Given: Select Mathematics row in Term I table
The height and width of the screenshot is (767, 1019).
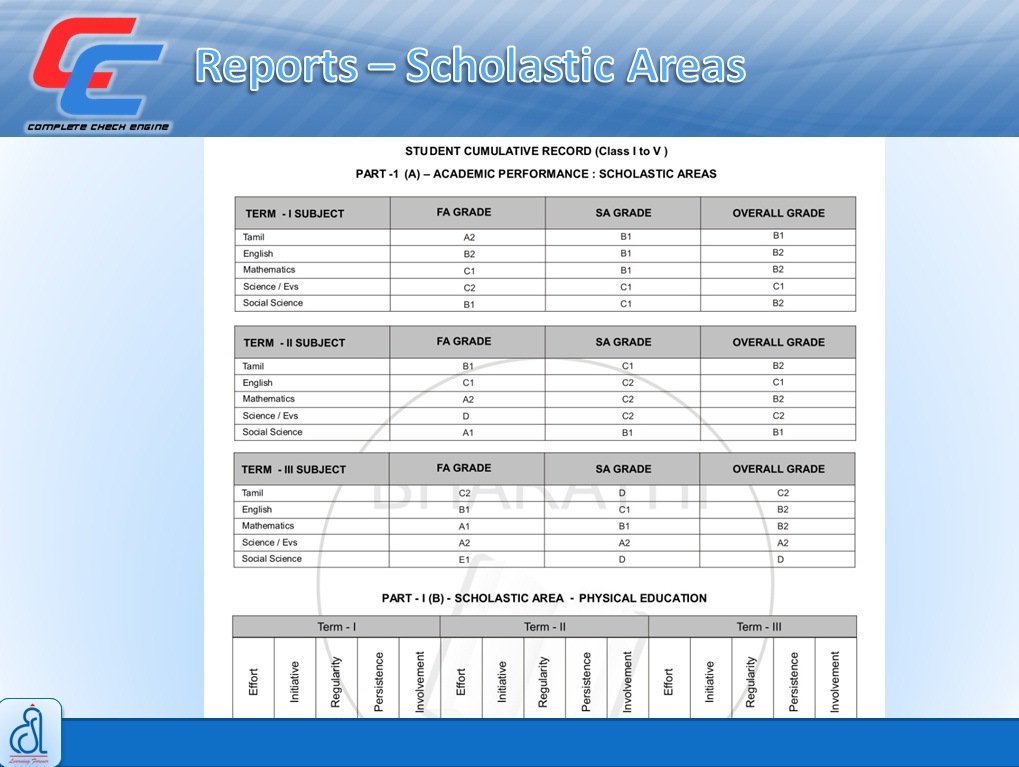Looking at the screenshot, I should tap(545, 270).
